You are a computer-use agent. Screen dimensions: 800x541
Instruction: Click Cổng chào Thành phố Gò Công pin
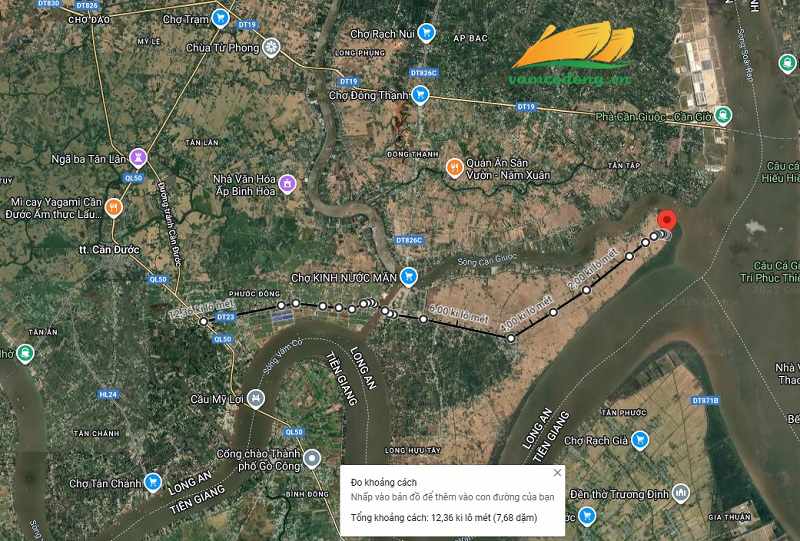312,459
